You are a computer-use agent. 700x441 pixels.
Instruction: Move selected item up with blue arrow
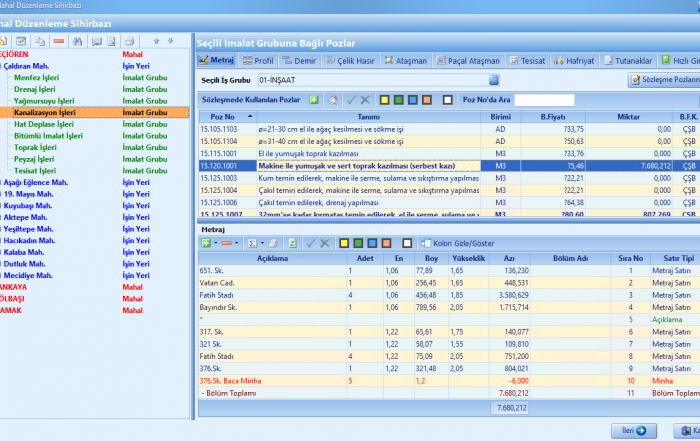tap(157, 41)
